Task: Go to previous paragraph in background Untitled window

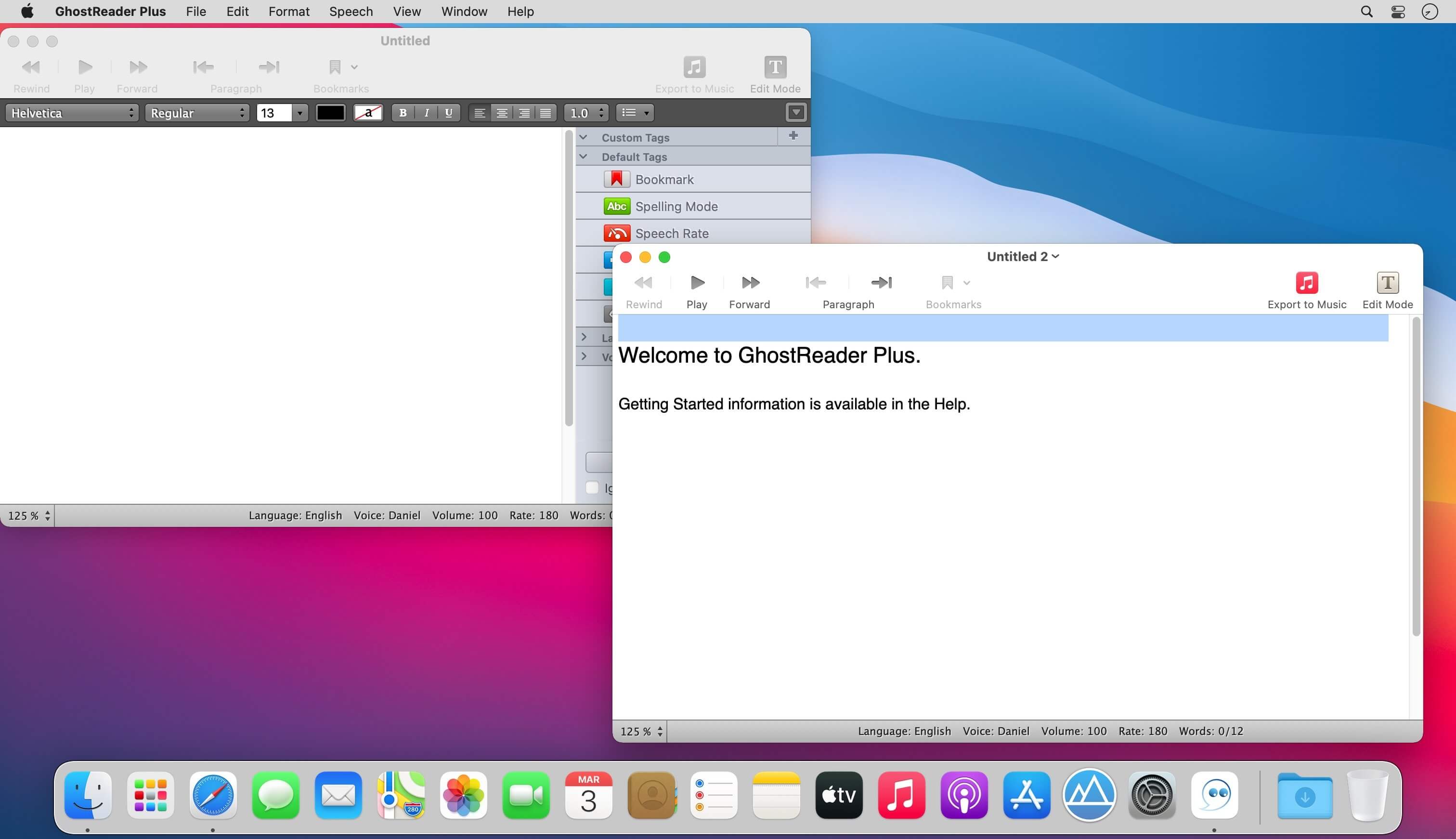Action: [203, 67]
